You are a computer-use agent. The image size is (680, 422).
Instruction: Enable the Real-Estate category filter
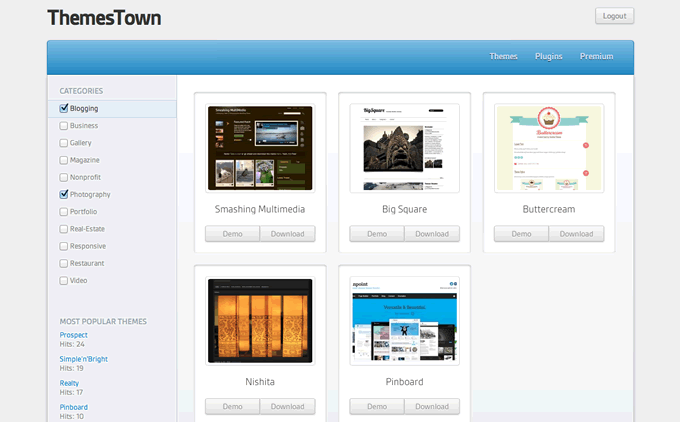coord(64,229)
